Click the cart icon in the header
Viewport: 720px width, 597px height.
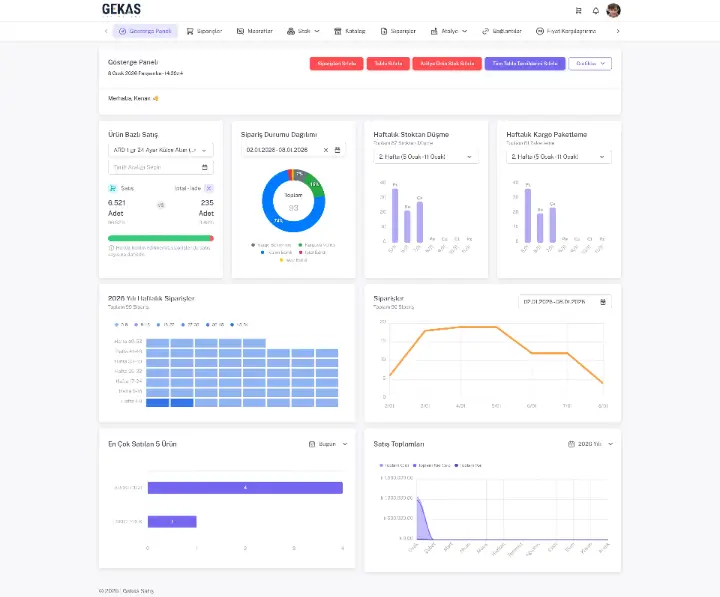[x=579, y=10]
